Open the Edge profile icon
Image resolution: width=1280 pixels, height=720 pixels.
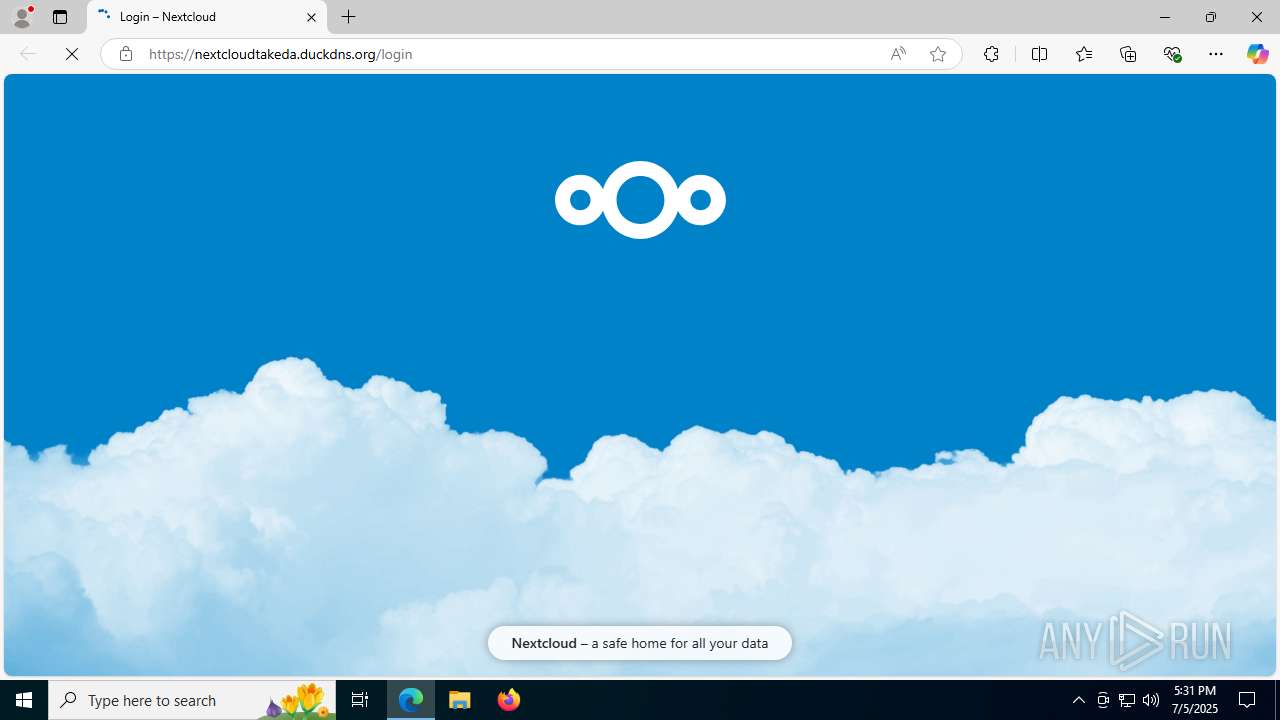pyautogui.click(x=22, y=17)
